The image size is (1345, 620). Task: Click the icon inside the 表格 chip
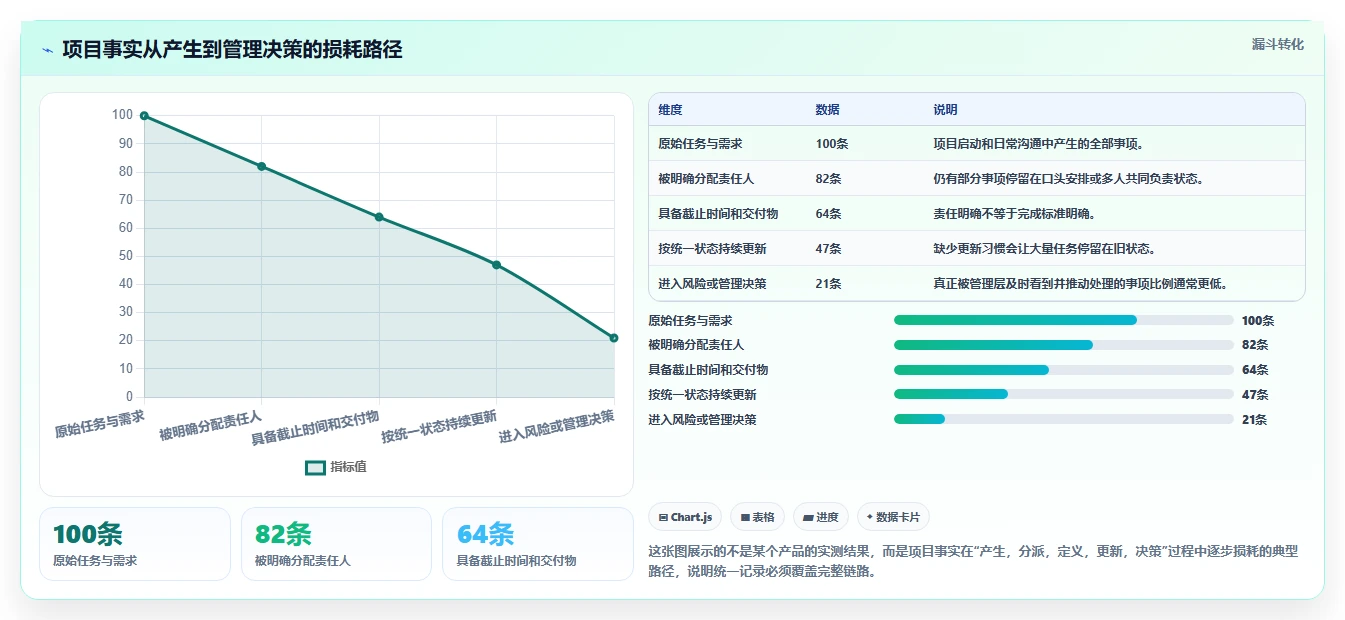point(745,517)
